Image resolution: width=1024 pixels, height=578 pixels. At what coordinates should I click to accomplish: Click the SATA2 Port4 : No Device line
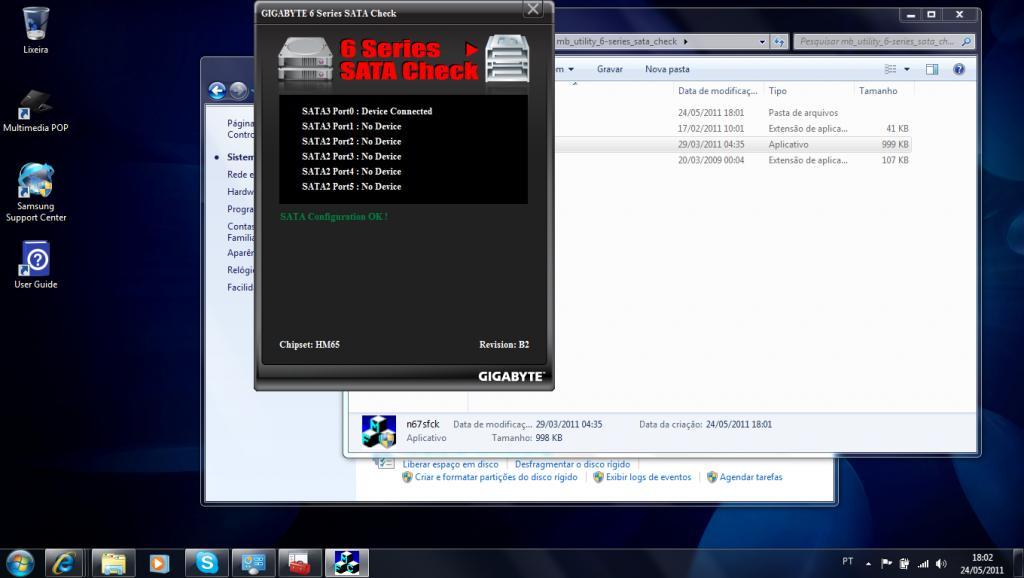tap(351, 172)
